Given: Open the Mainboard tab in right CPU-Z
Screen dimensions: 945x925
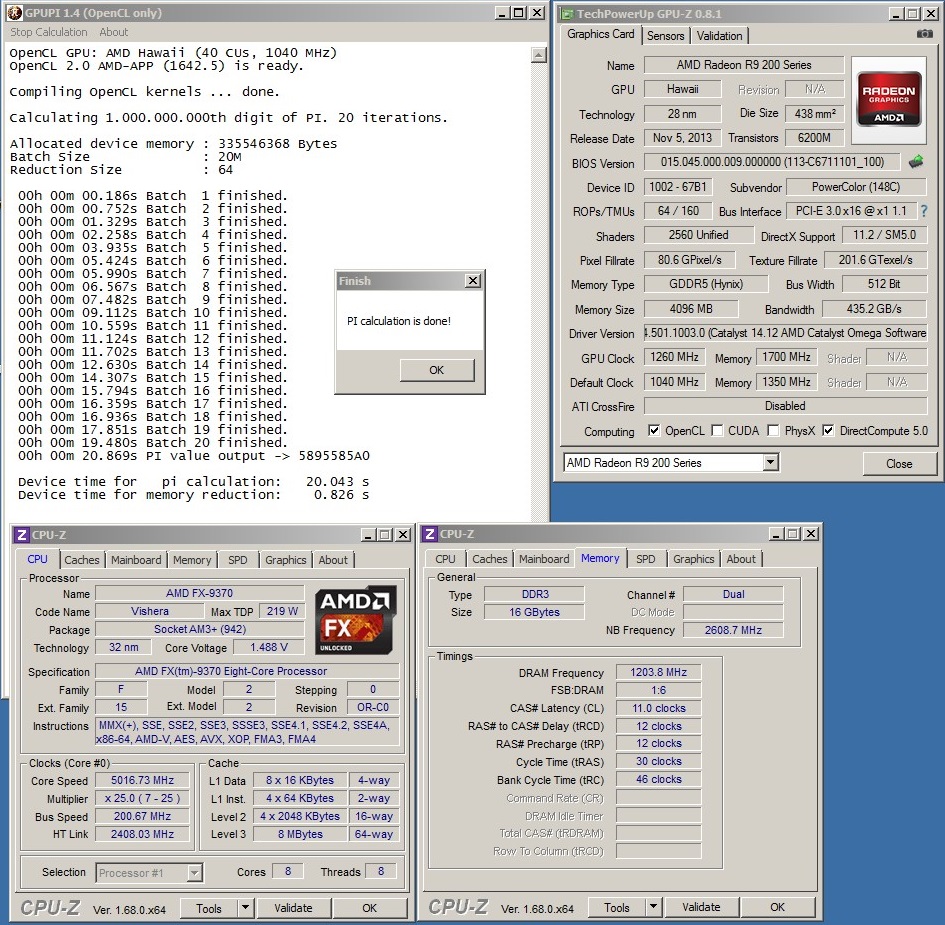Looking at the screenshot, I should 544,559.
